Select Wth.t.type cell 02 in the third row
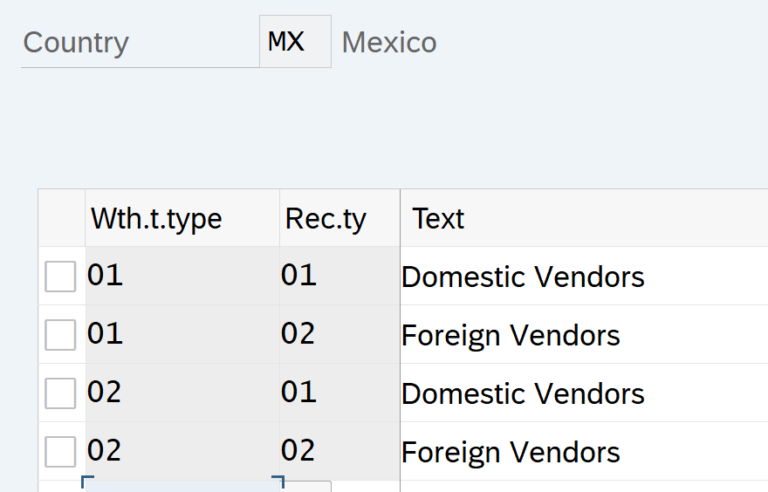Viewport: 768px width, 492px height. [x=182, y=393]
